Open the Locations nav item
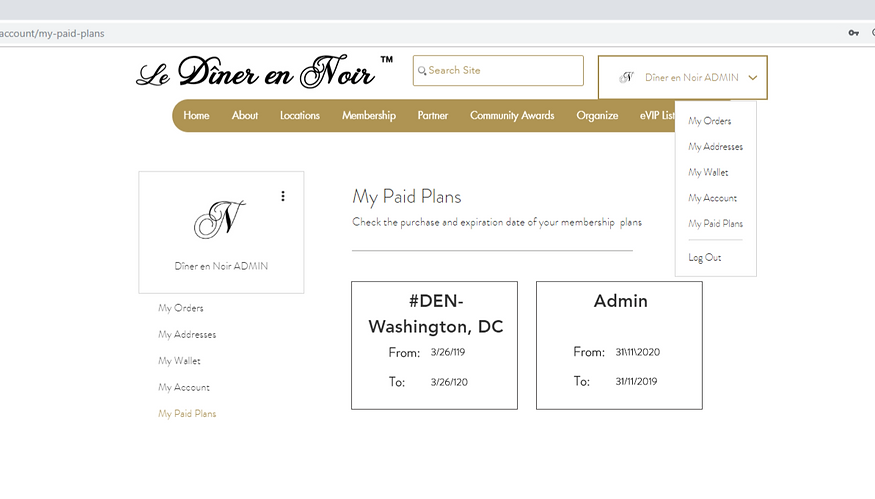This screenshot has height=499, width=875. pyautogui.click(x=300, y=116)
